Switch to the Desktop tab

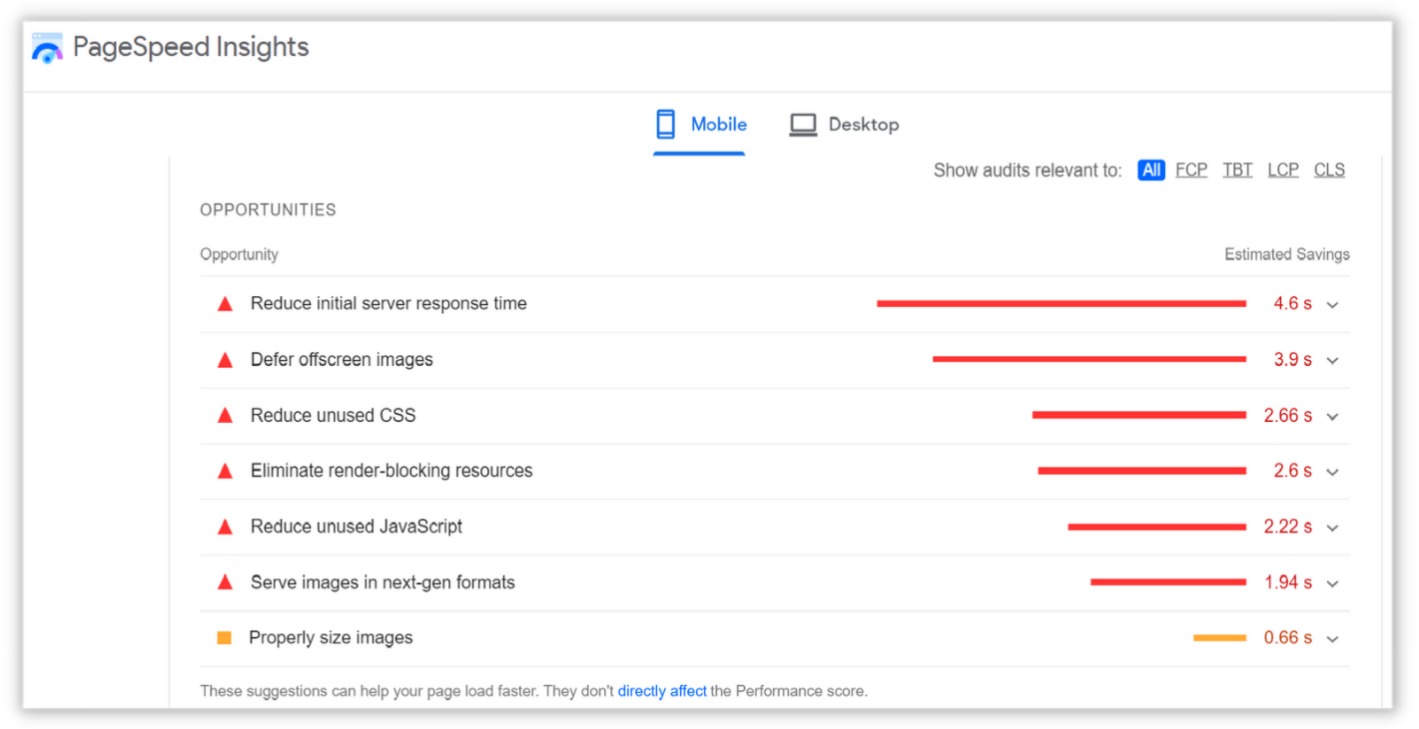point(845,125)
